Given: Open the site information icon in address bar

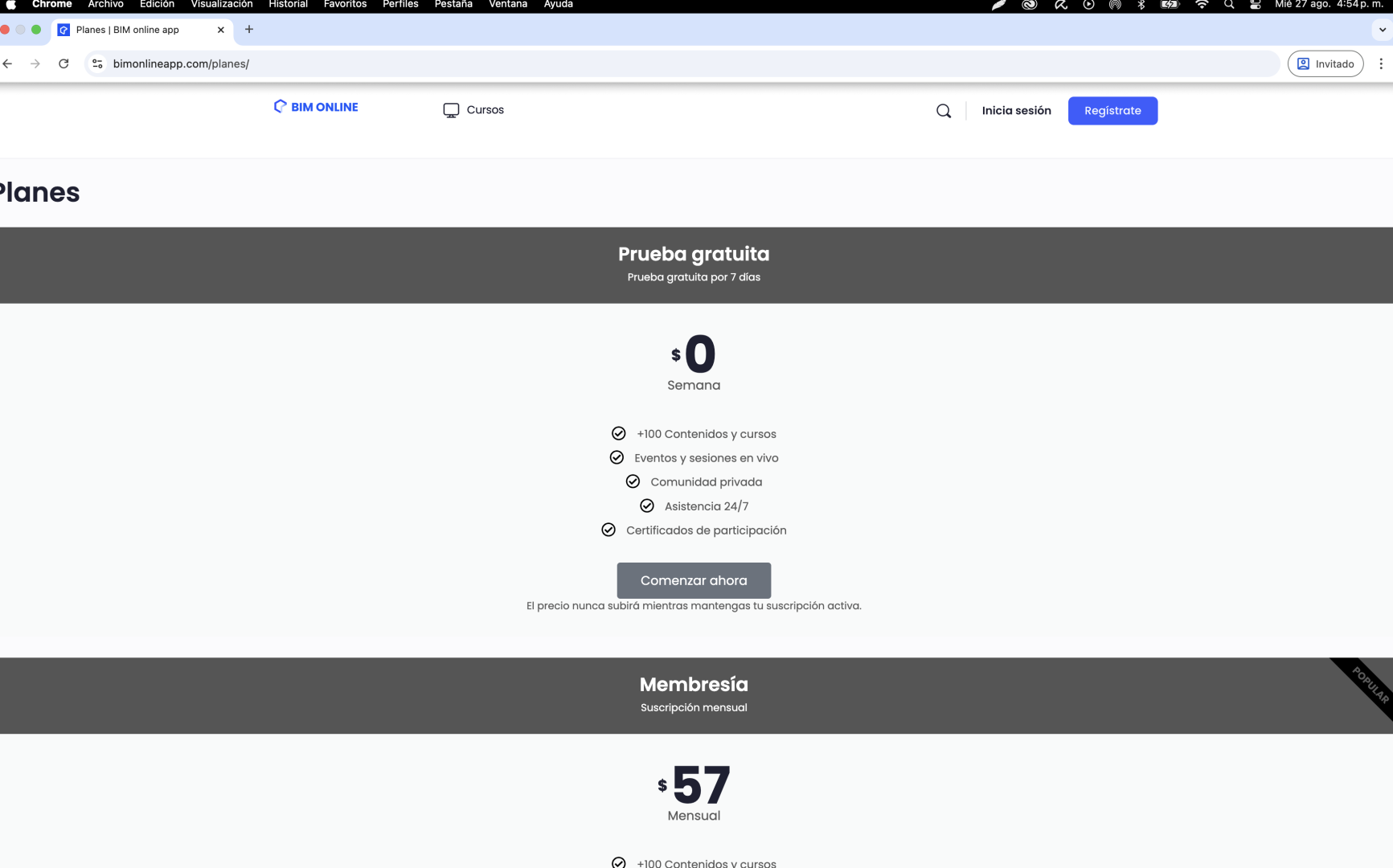Looking at the screenshot, I should [97, 63].
